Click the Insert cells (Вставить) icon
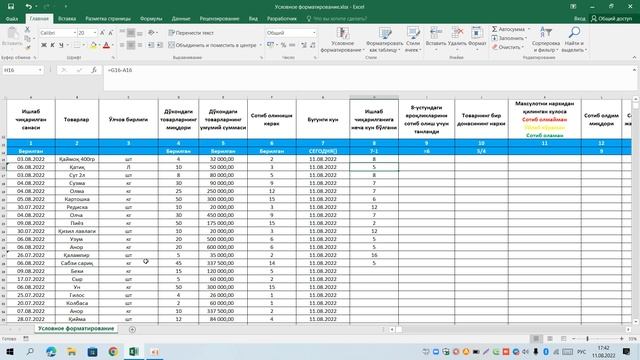This screenshot has height=360, width=640. point(436,33)
